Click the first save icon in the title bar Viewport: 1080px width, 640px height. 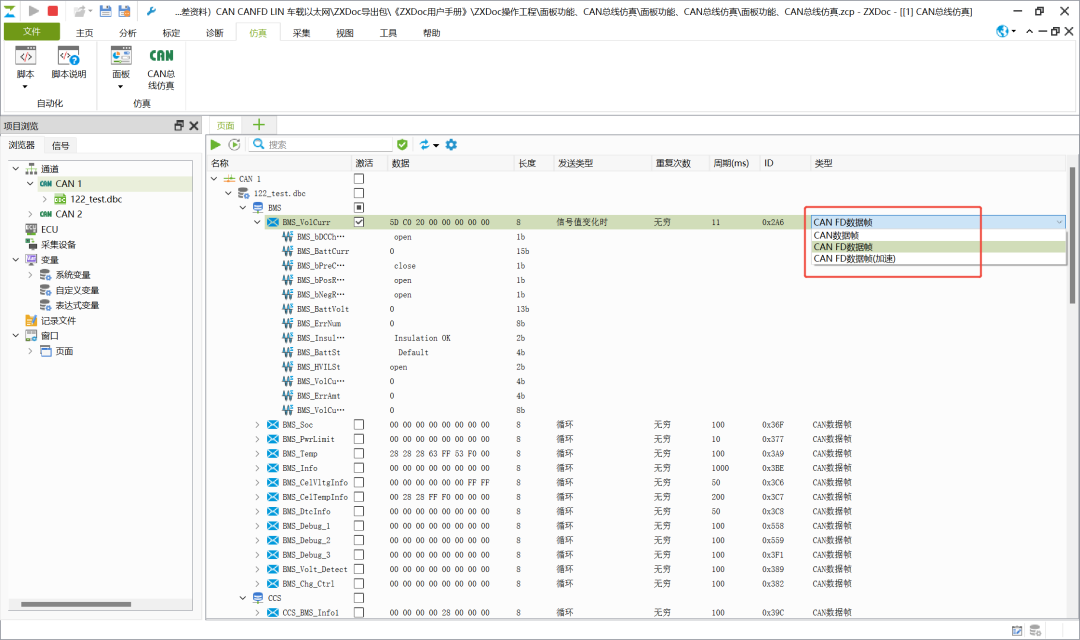[105, 11]
